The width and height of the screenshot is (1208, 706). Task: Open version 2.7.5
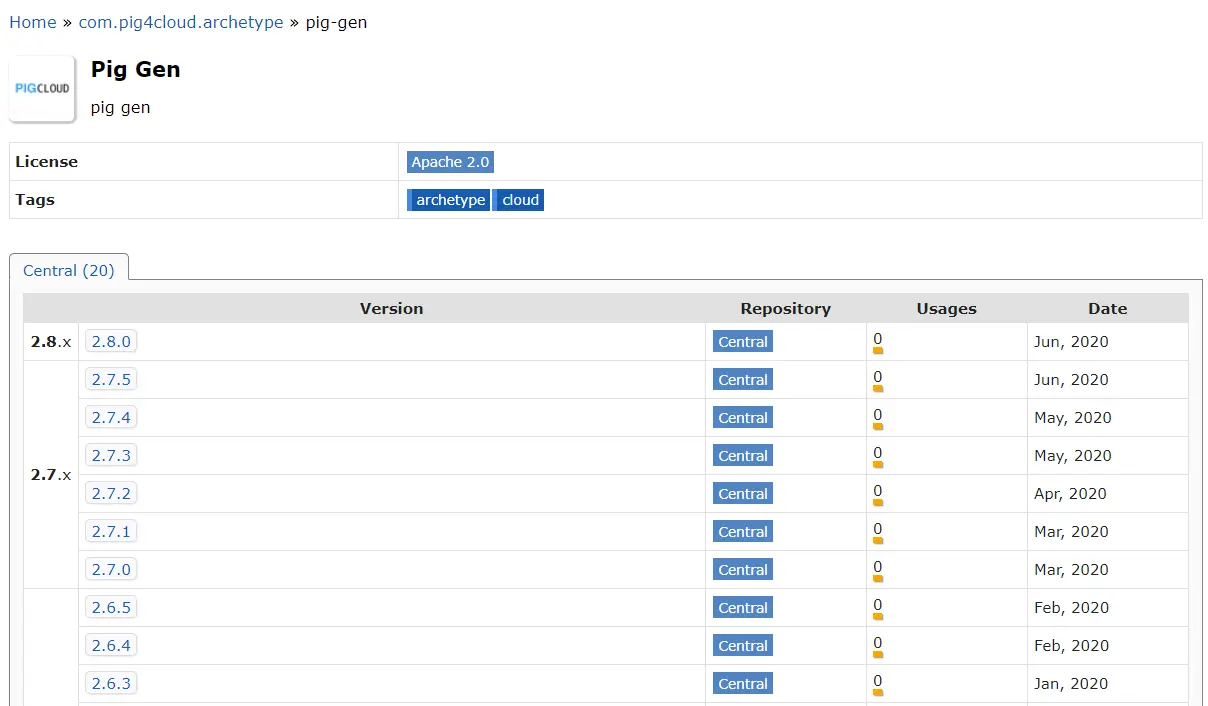111,380
